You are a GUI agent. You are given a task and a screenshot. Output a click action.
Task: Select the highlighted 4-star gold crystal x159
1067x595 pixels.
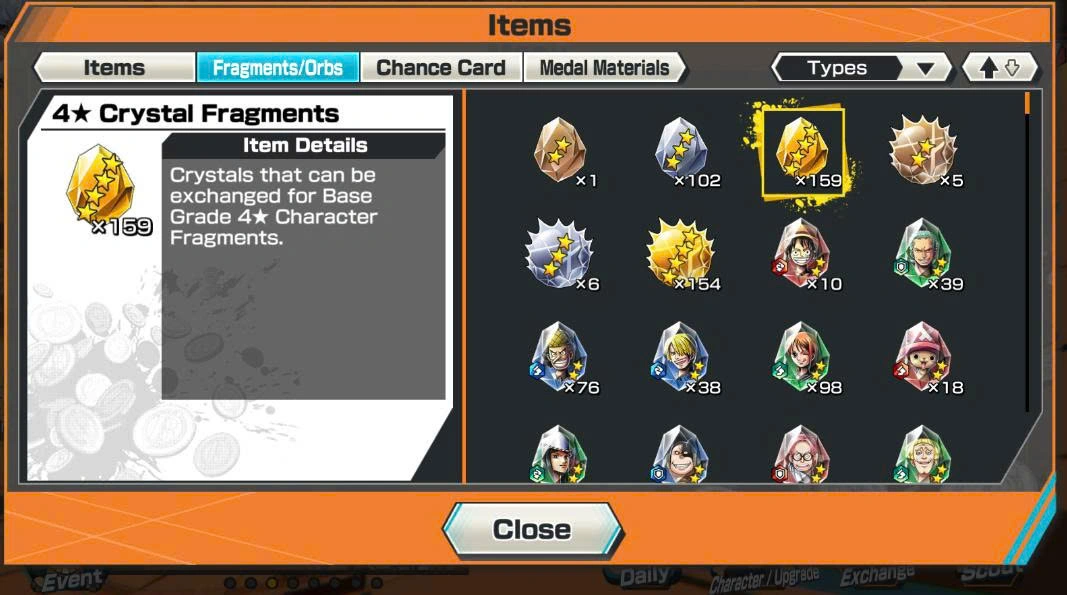803,151
